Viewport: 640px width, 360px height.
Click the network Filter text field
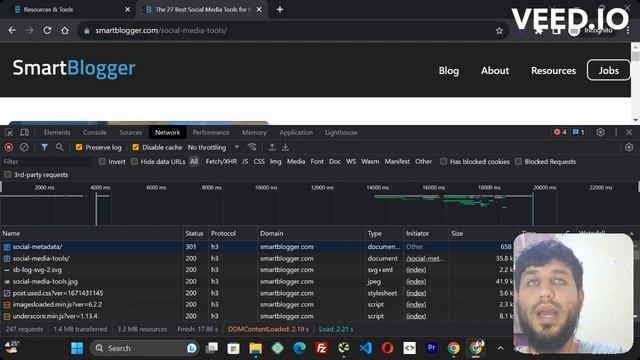click(46, 162)
